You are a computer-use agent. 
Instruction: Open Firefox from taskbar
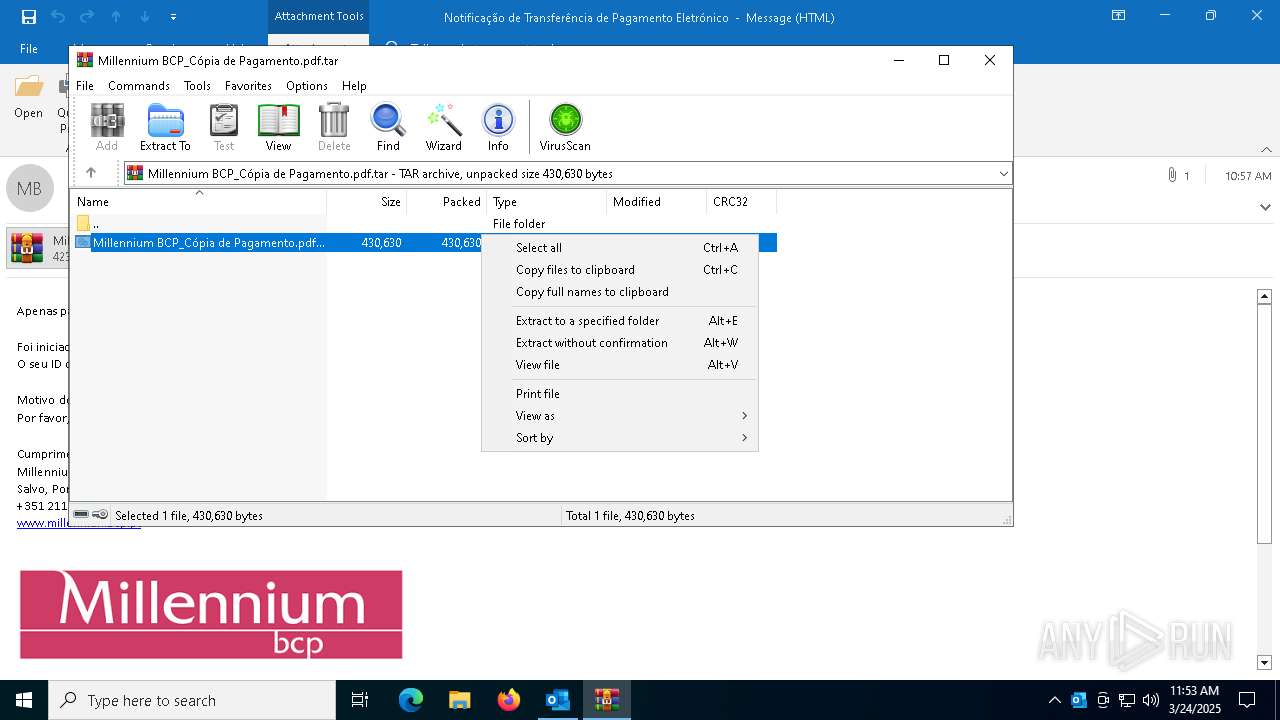tap(508, 700)
